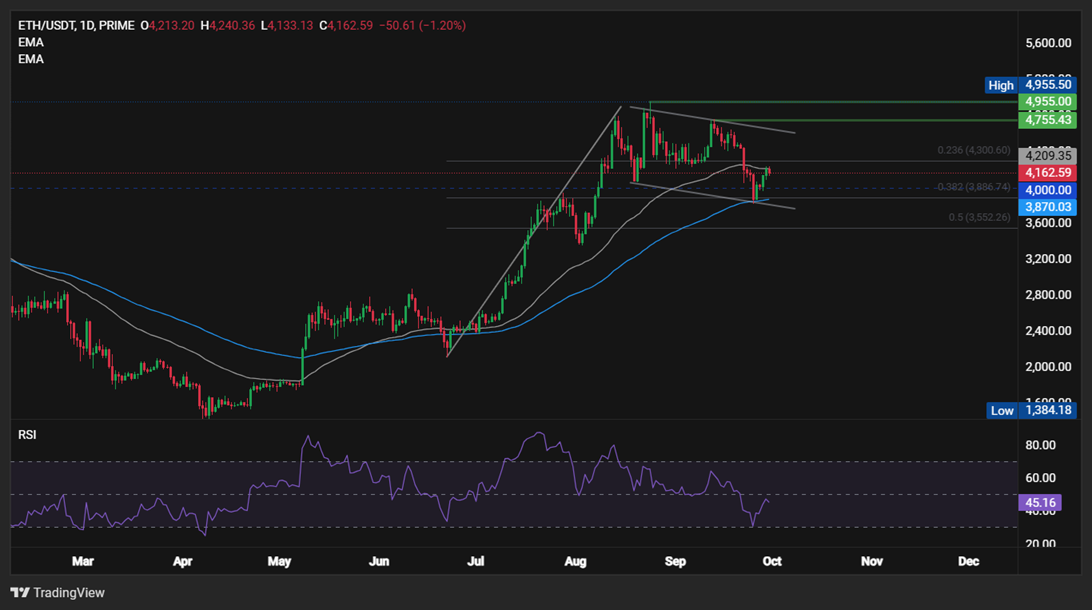Select the first EMA indicator label
This screenshot has width=1092, height=610.
29,41
